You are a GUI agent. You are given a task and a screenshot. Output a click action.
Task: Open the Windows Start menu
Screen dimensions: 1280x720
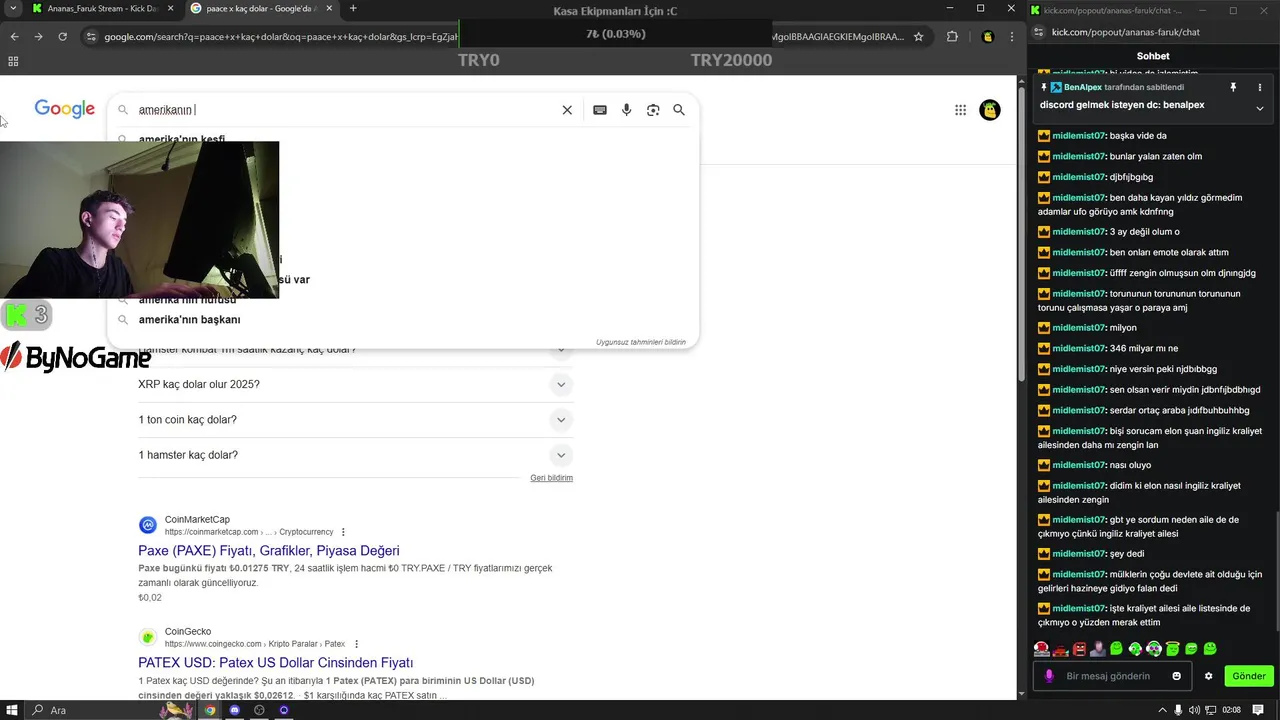pos(13,710)
